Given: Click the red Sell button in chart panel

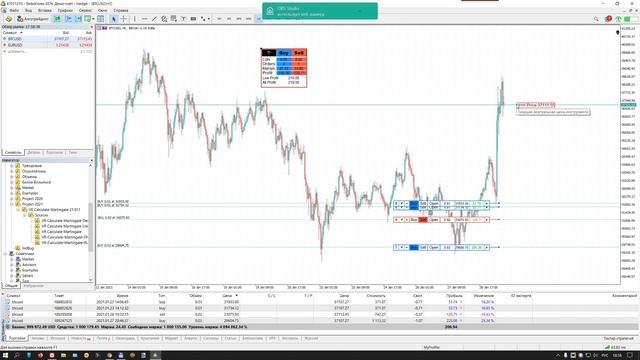Looking at the screenshot, I should click(299, 53).
